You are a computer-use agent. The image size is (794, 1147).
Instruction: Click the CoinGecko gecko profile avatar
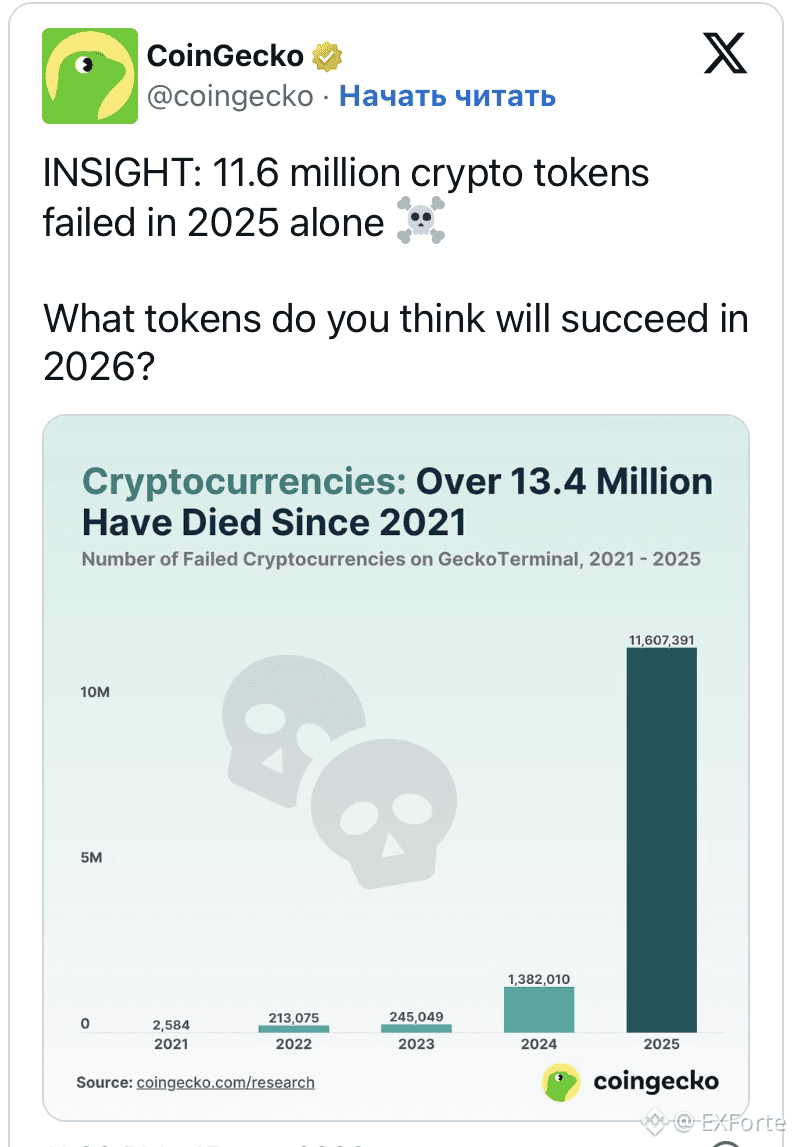point(89,76)
